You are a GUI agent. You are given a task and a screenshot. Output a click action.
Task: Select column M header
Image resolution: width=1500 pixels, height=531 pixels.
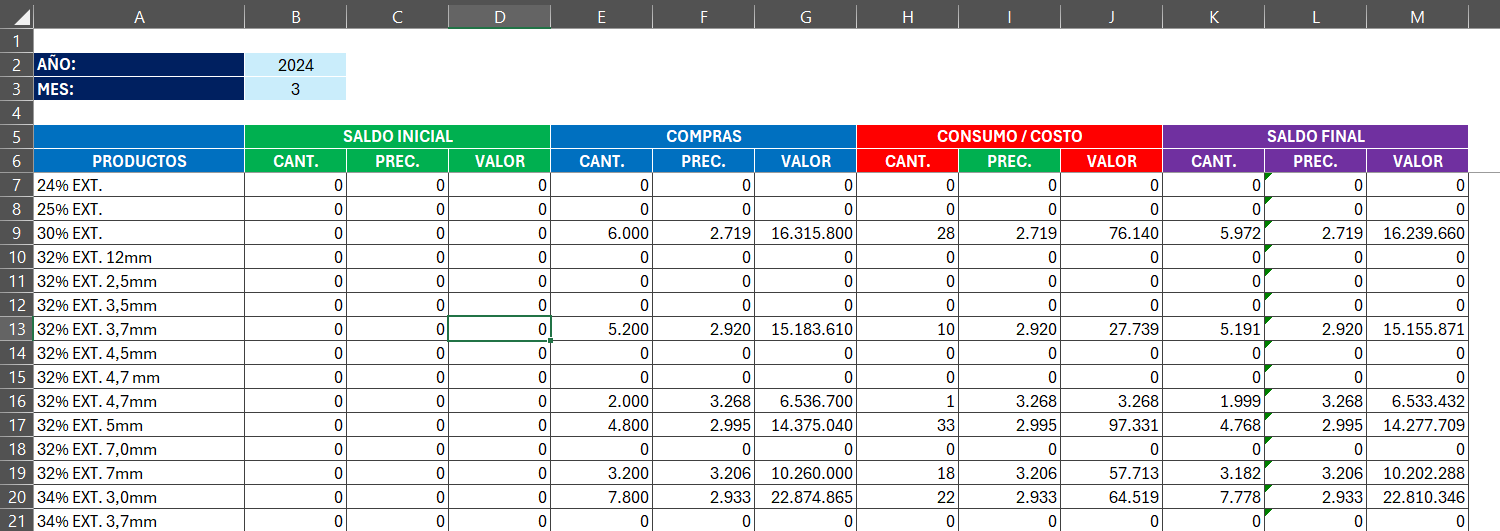[x=1417, y=16]
